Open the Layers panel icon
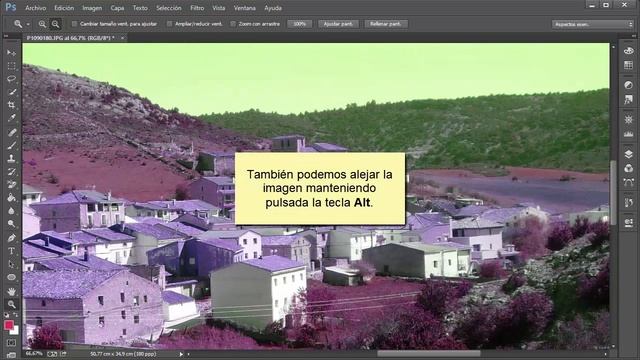The height and width of the screenshot is (360, 640). tap(629, 154)
